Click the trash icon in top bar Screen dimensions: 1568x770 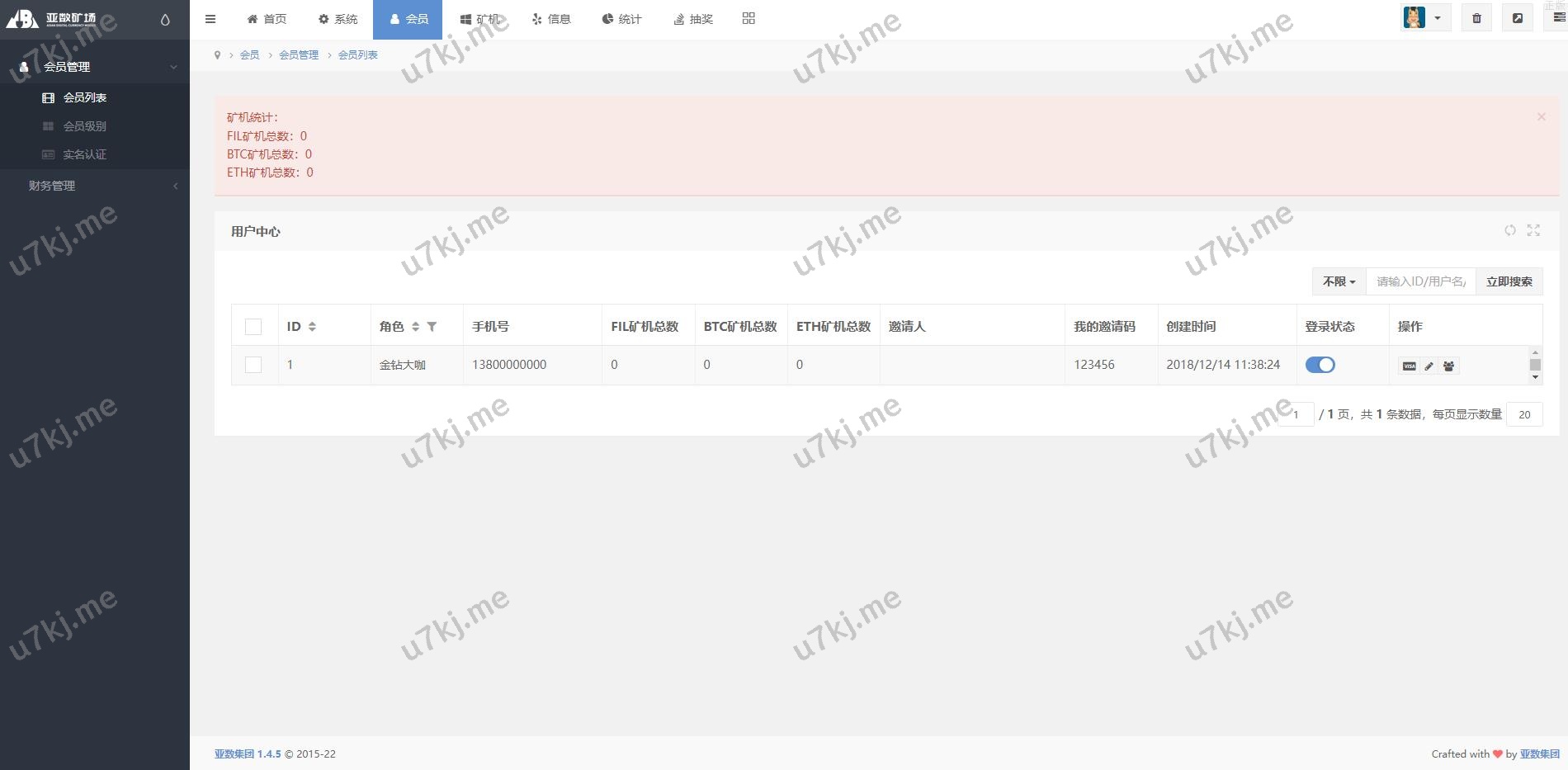(x=1476, y=18)
